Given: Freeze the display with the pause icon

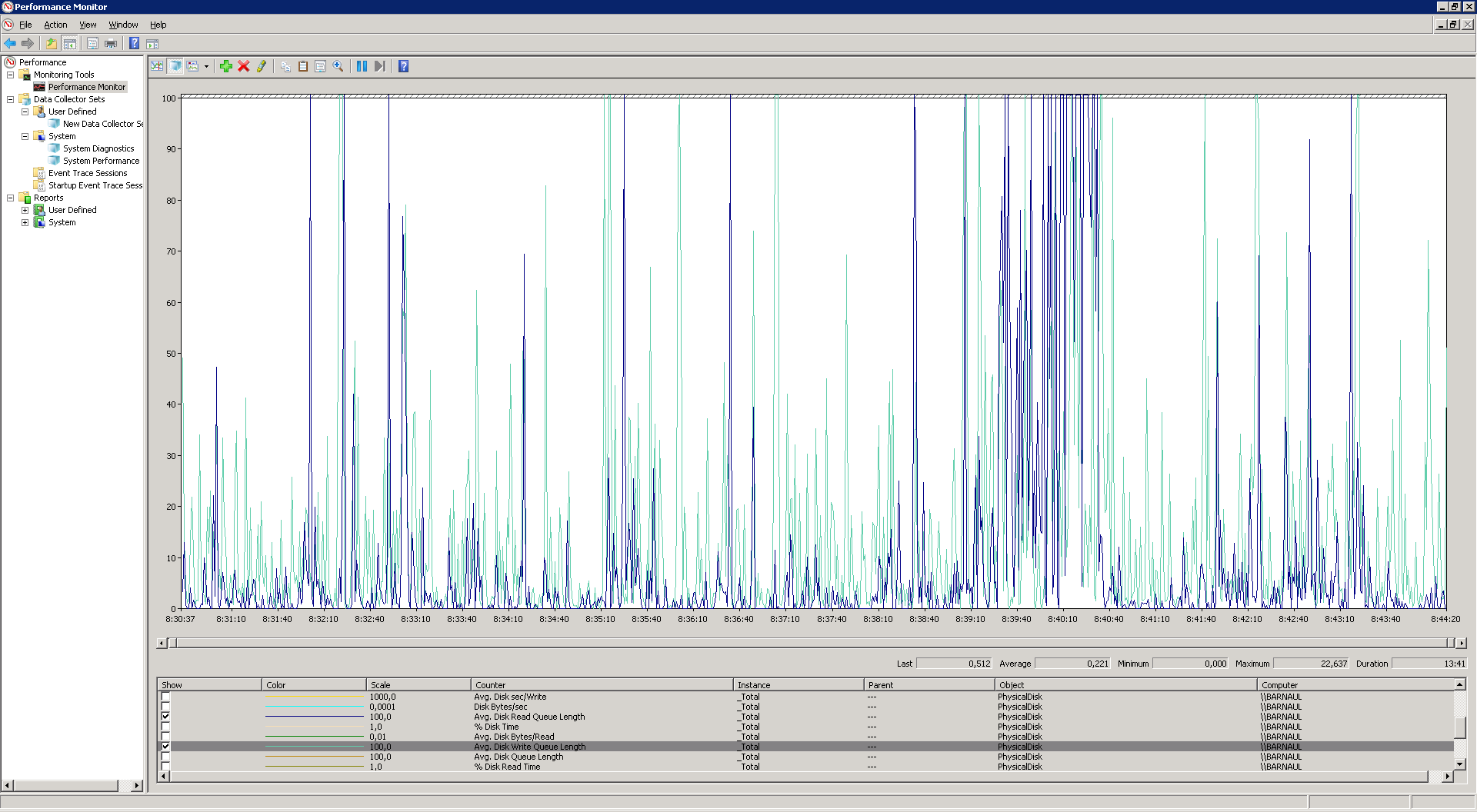Looking at the screenshot, I should coord(362,66).
